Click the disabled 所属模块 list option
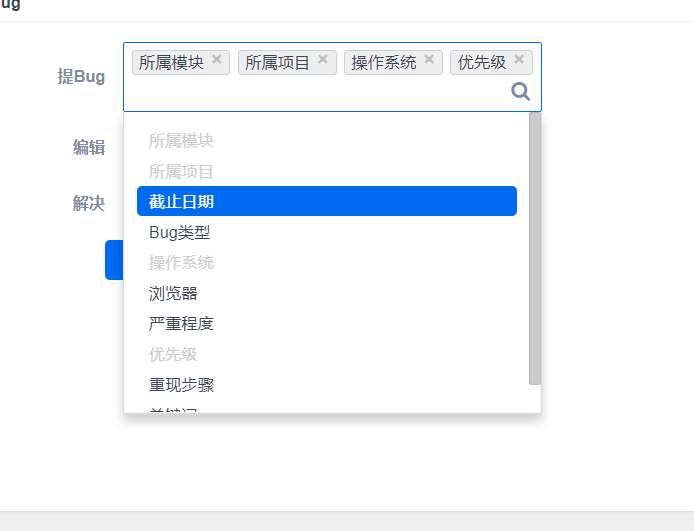The width and height of the screenshot is (694, 531). coord(181,141)
